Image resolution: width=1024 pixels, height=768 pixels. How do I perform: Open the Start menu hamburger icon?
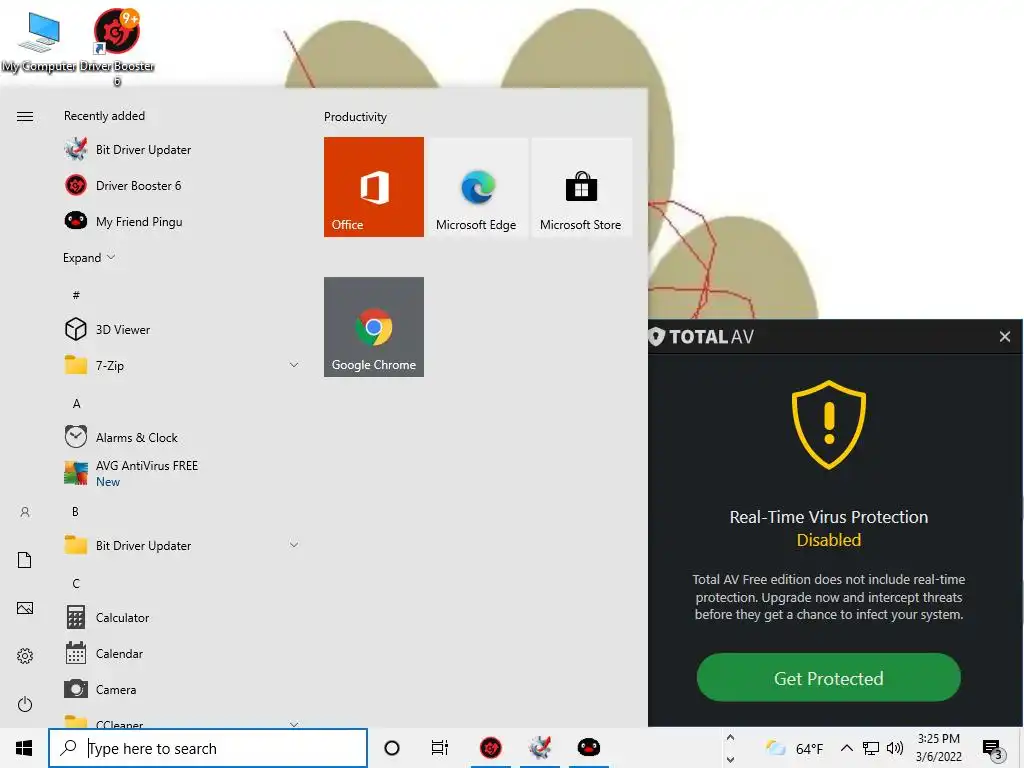click(25, 117)
